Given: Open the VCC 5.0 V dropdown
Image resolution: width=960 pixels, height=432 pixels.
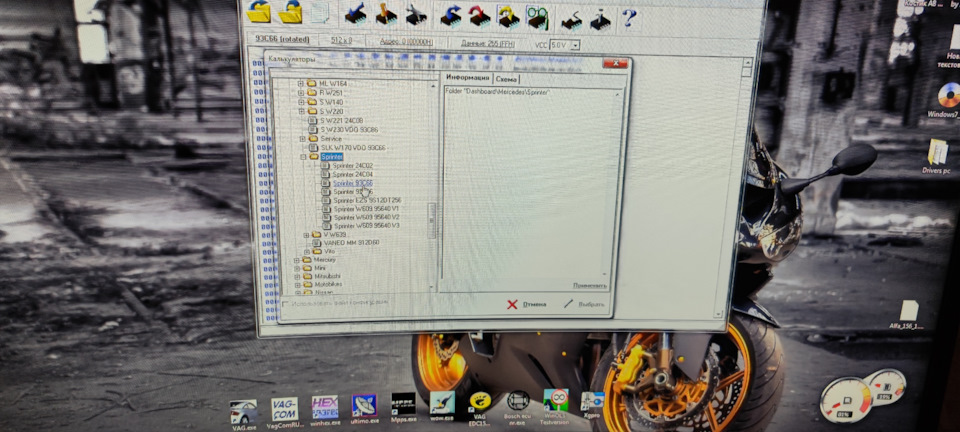Looking at the screenshot, I should click(x=575, y=45).
